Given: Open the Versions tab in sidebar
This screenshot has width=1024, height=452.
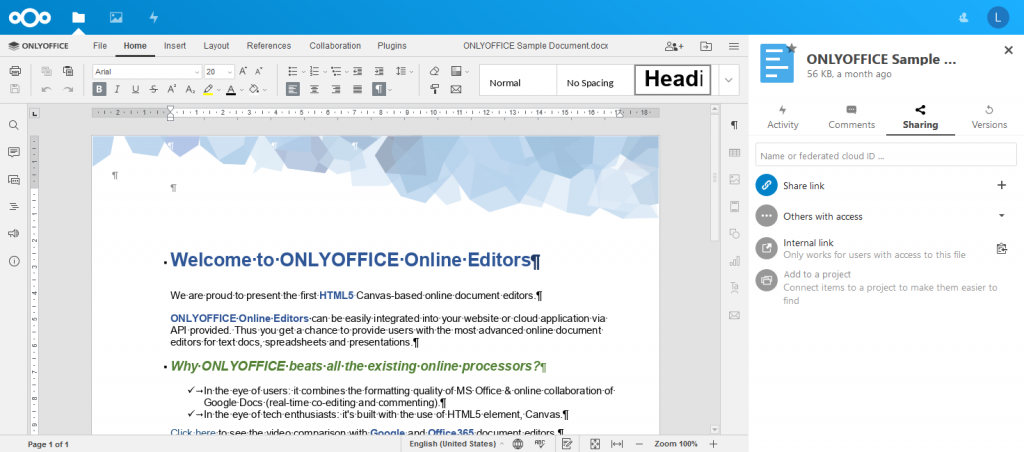Looking at the screenshot, I should click(989, 118).
